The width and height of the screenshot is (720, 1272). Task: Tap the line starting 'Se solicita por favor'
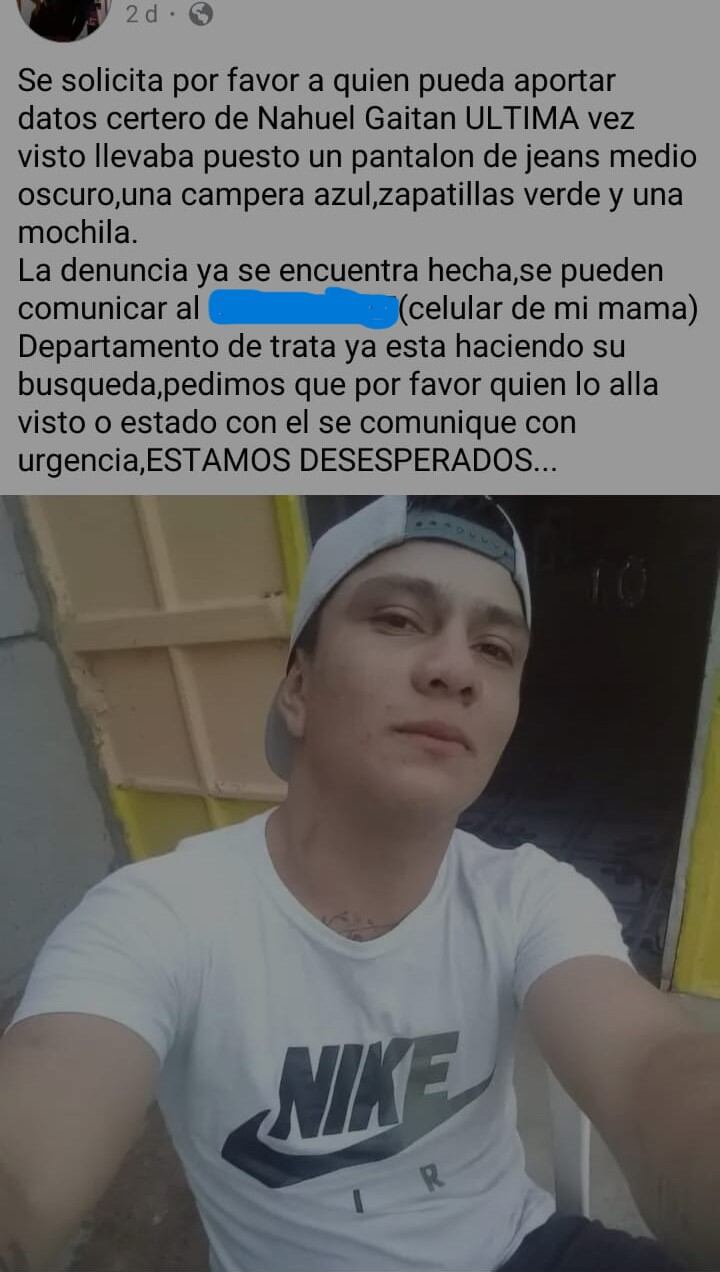[x=317, y=80]
